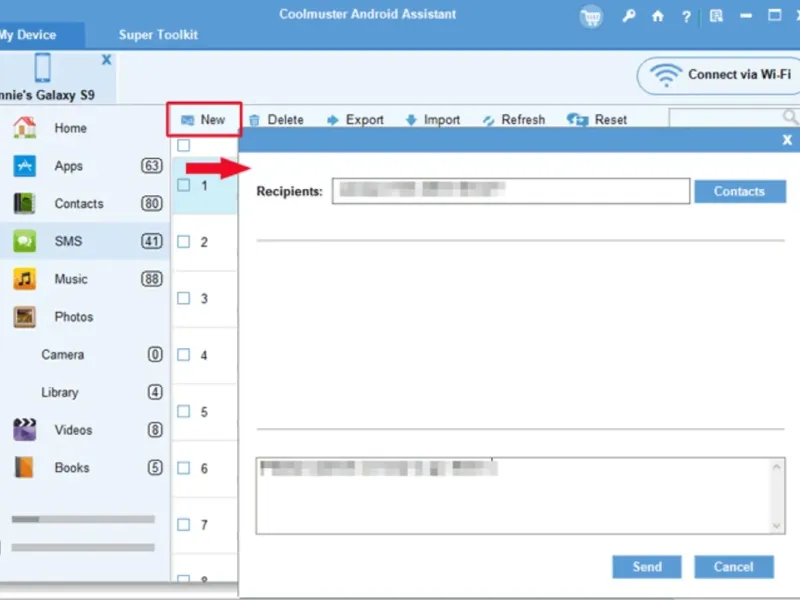Screen dimensions: 800x600
Task: Close the new message dialog
Action: coord(787,140)
